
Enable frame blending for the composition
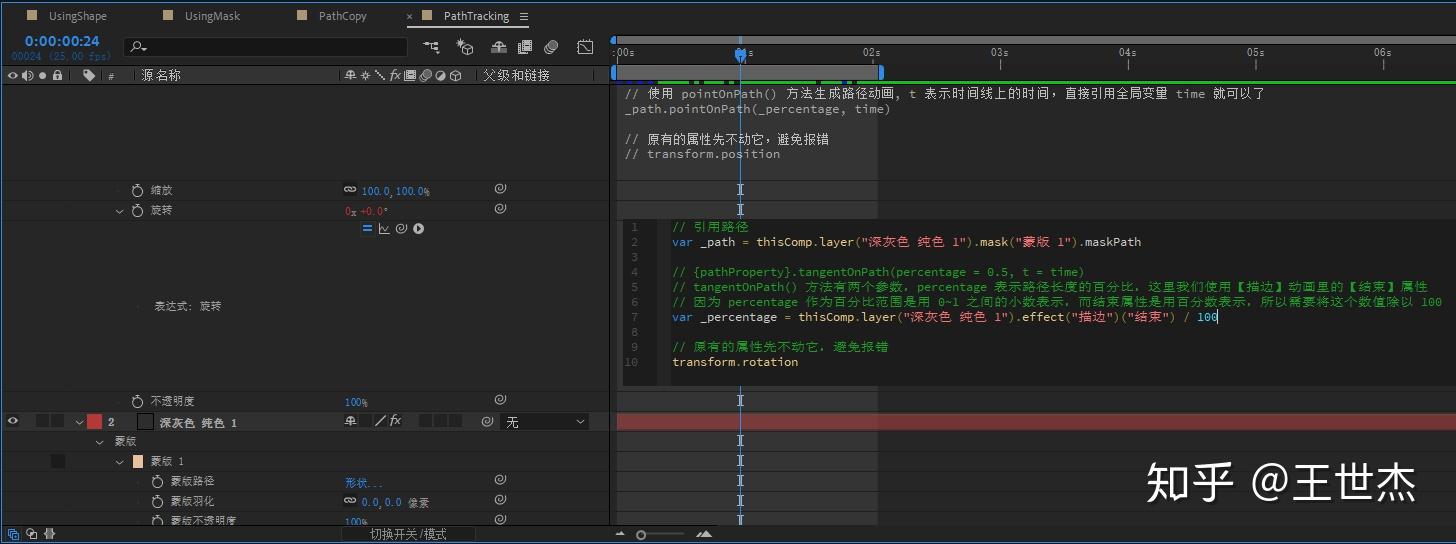coord(526,47)
